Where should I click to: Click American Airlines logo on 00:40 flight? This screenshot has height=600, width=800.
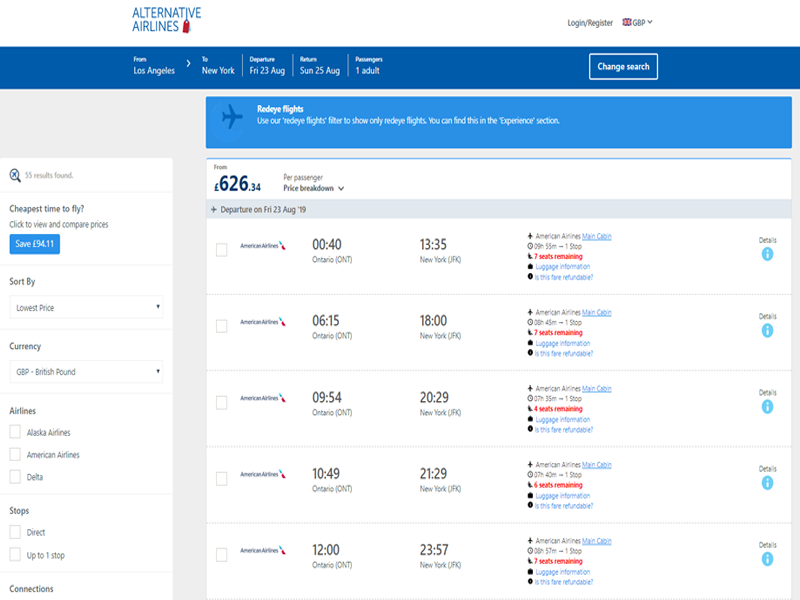[x=263, y=246]
